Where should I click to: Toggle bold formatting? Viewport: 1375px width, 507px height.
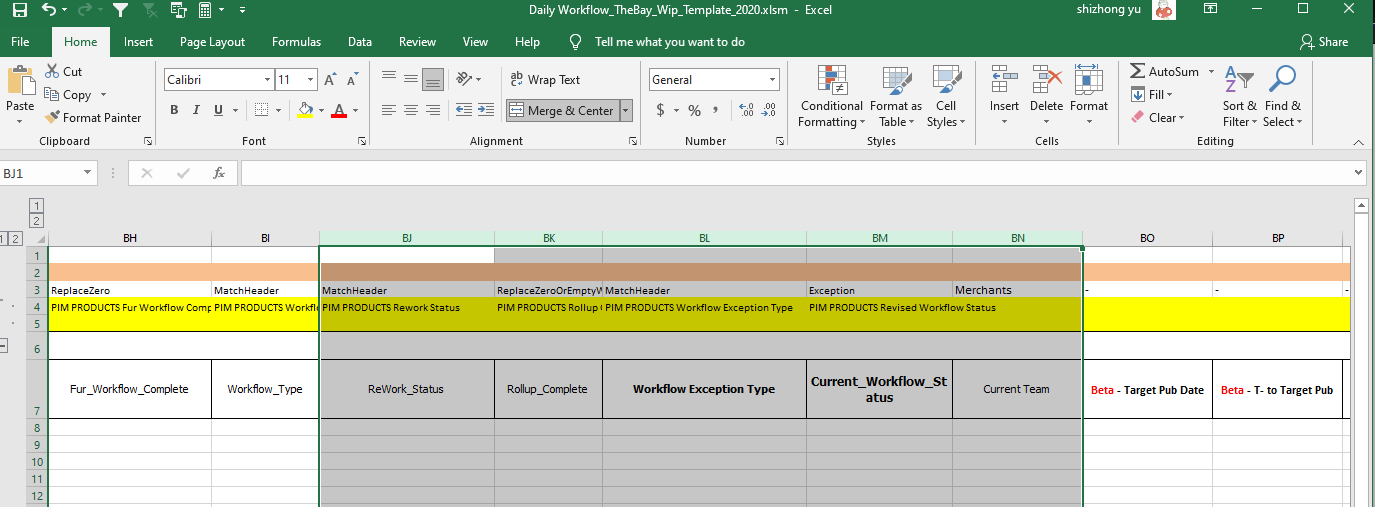click(x=174, y=110)
